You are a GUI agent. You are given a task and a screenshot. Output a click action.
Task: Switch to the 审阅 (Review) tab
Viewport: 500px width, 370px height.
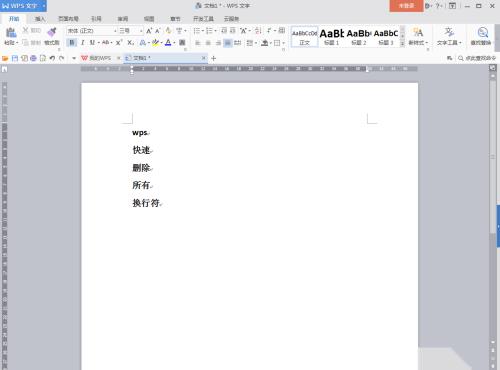pos(123,19)
